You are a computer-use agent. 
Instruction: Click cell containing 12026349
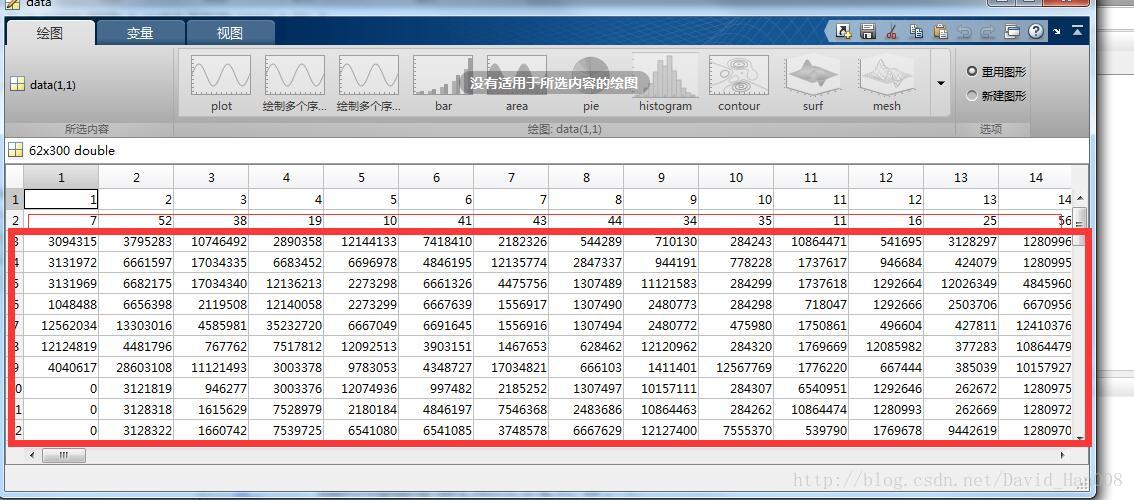[x=961, y=284]
